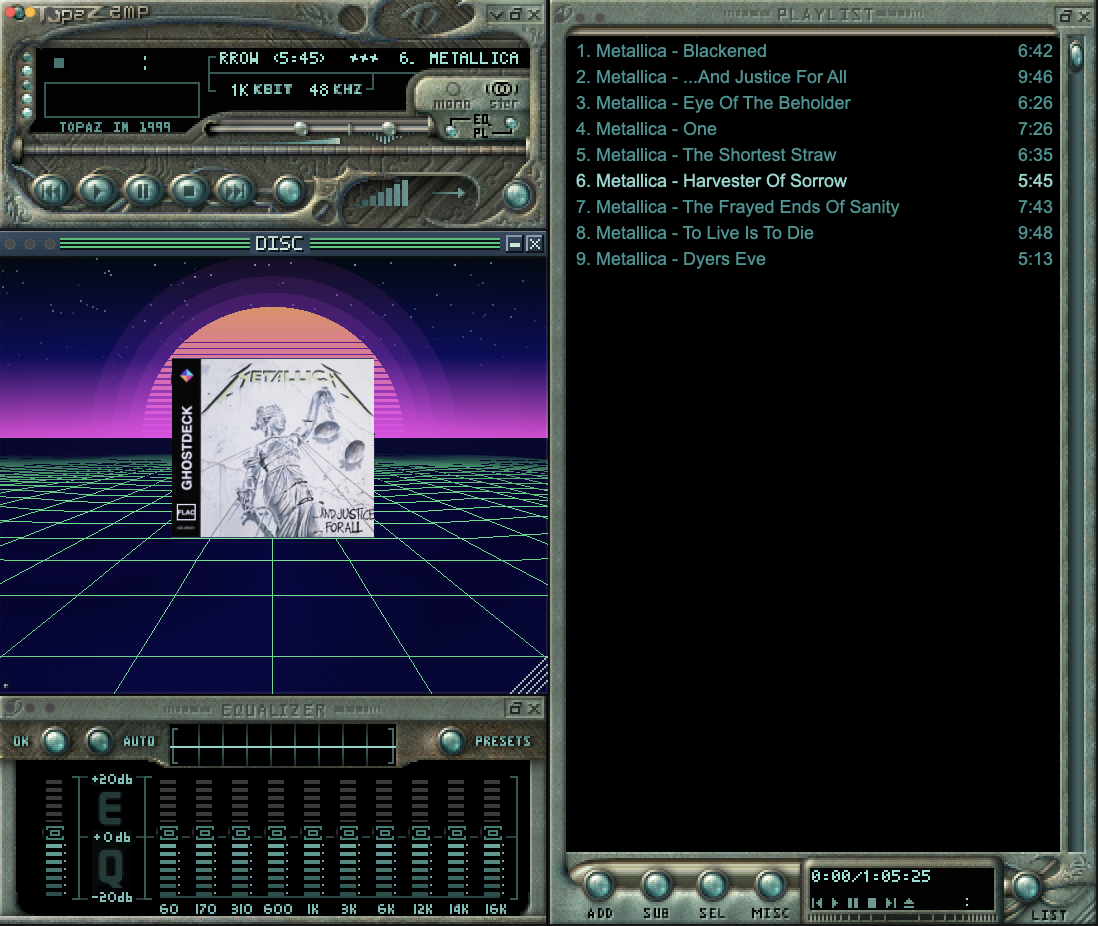Toggle repeat using the arrow indicator
1098x926 pixels.
[x=448, y=193]
